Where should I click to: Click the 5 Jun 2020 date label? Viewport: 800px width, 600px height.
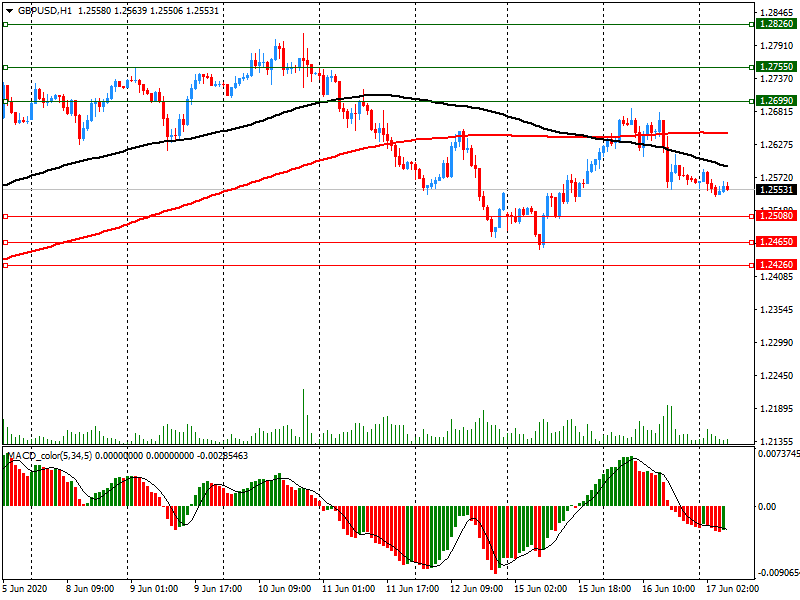click(x=28, y=589)
